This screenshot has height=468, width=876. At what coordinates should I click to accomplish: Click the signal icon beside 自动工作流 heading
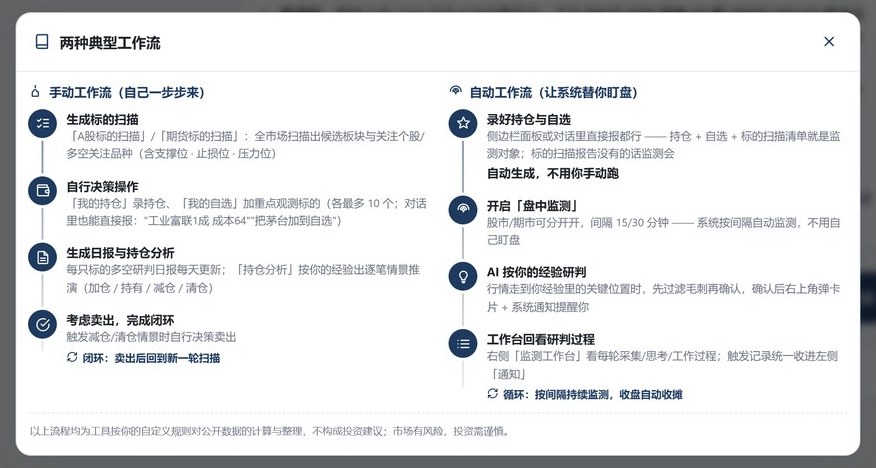click(x=456, y=91)
